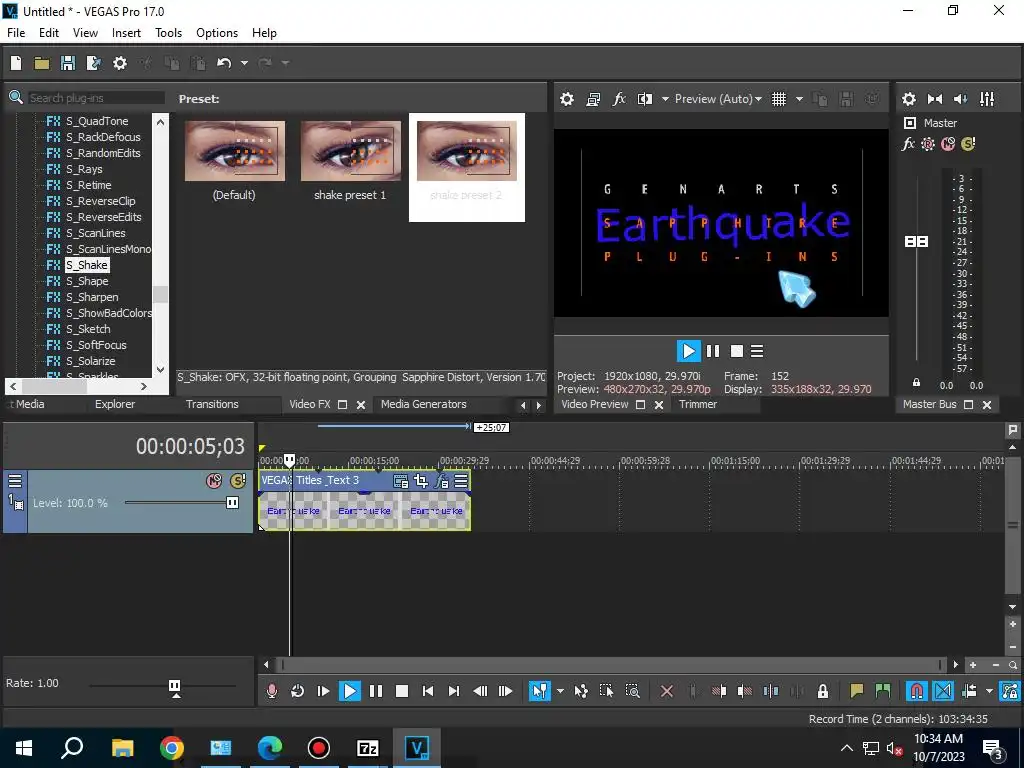The height and width of the screenshot is (768, 1024).
Task: Toggle Overlays grid icon in preview
Action: 779,99
